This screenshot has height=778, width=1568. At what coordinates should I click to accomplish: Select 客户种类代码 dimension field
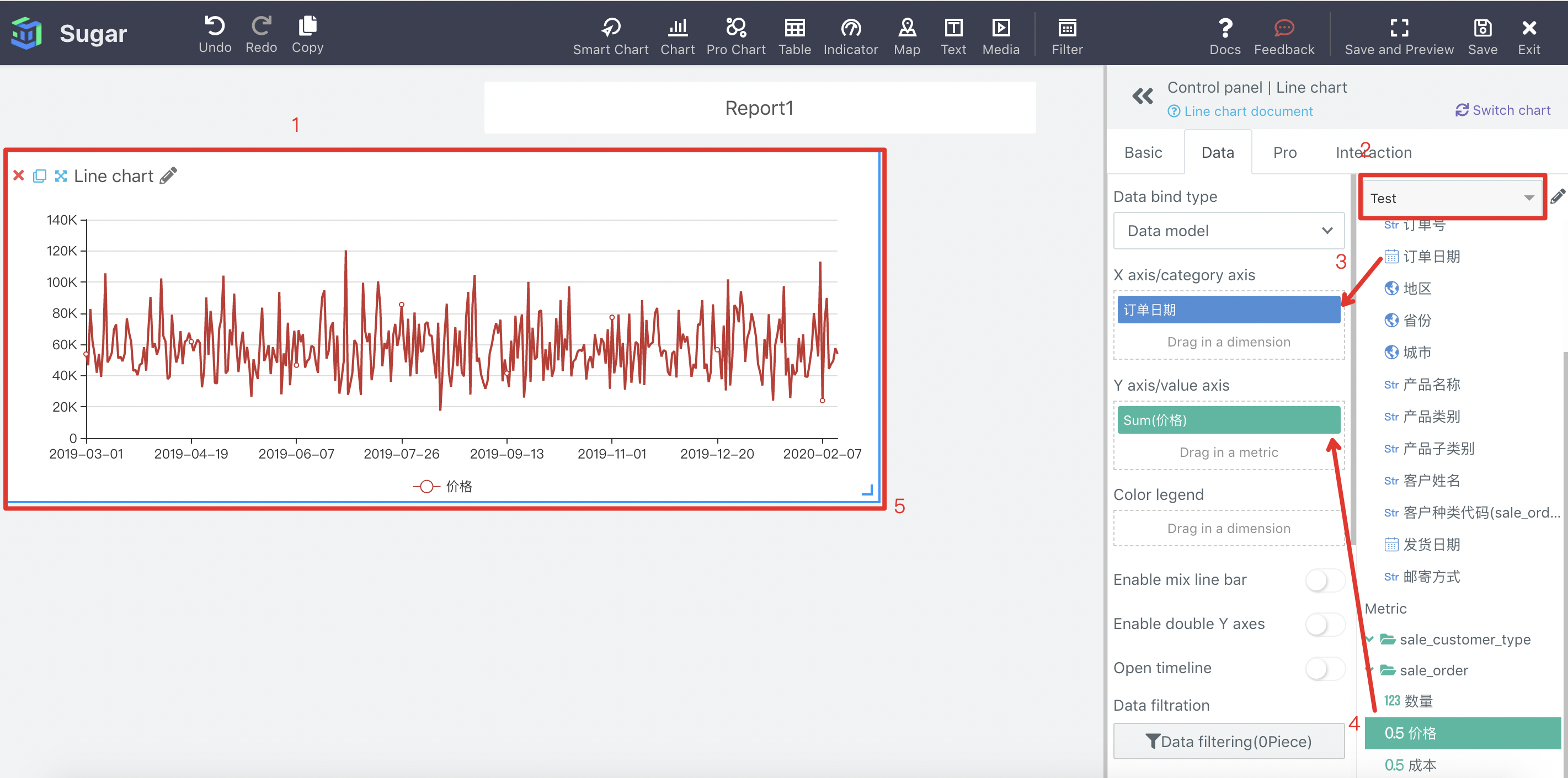pyautogui.click(x=1472, y=513)
